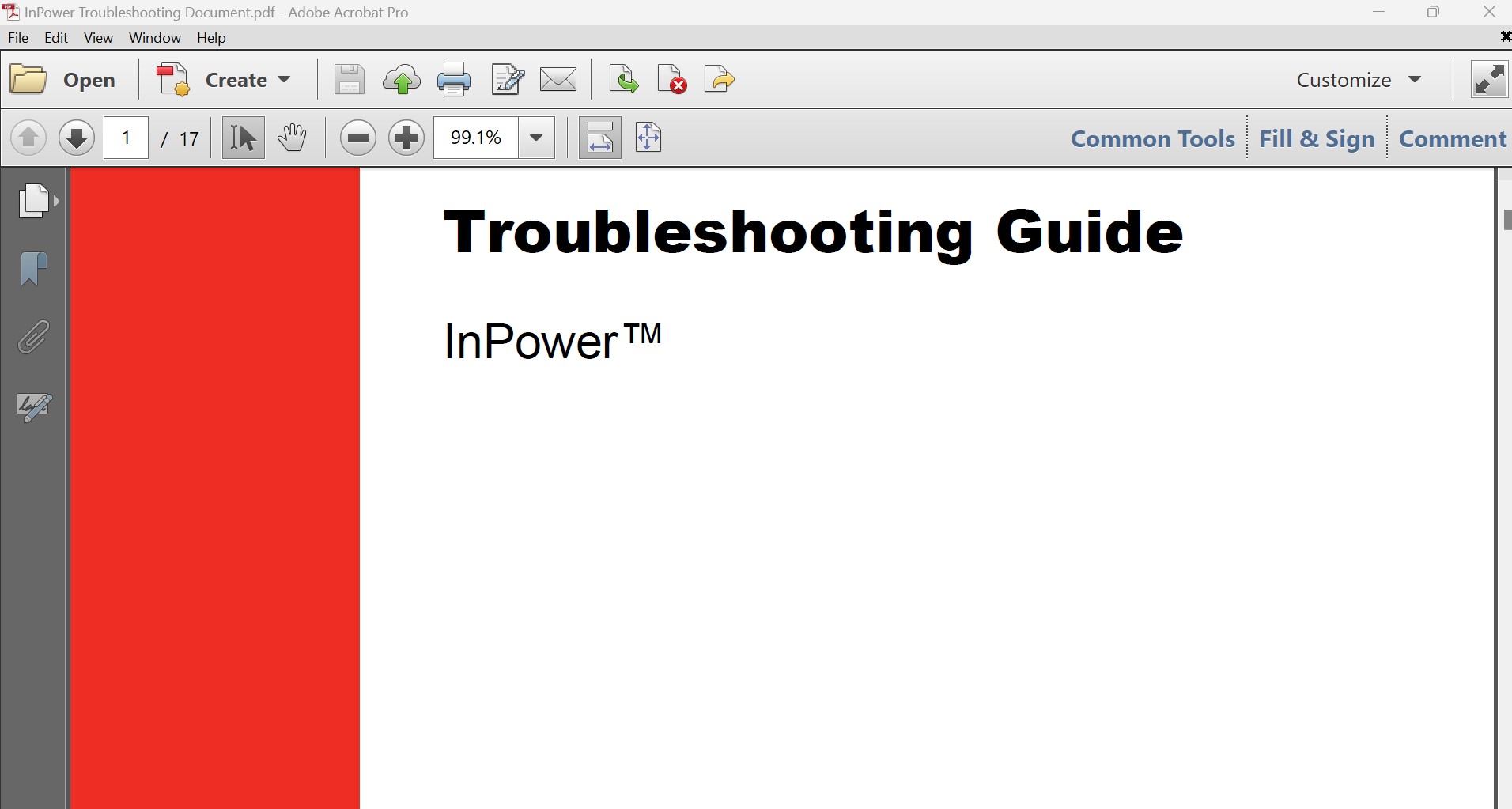Click the Open button label
The height and width of the screenshot is (809, 1512).
89,80
